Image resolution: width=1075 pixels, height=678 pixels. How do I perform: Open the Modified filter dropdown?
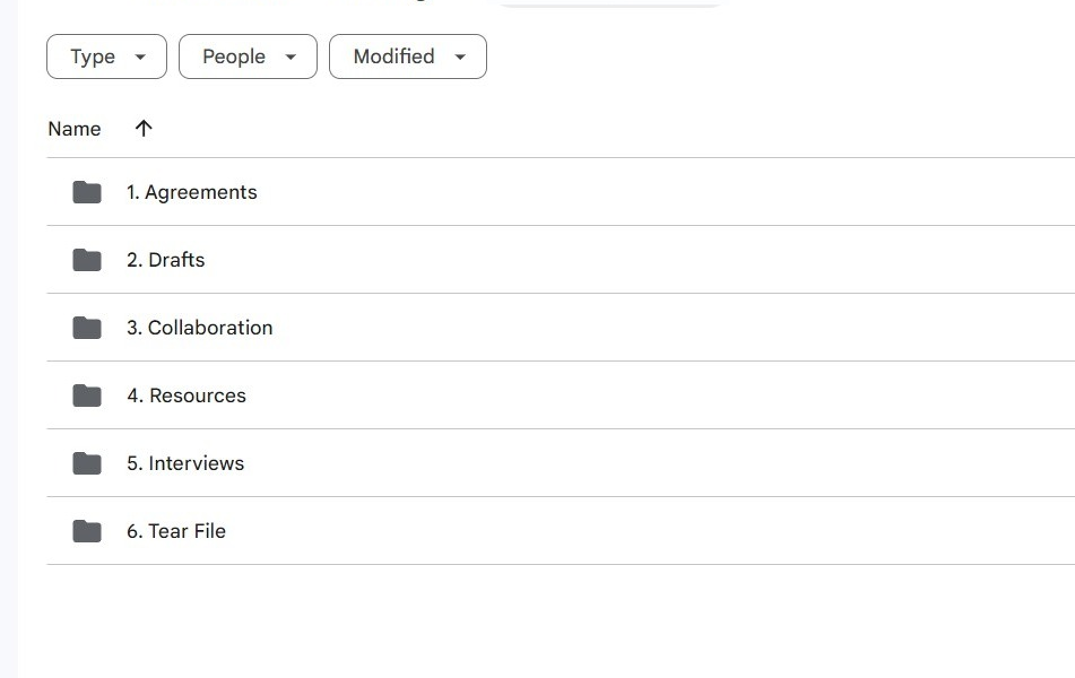[x=407, y=57]
